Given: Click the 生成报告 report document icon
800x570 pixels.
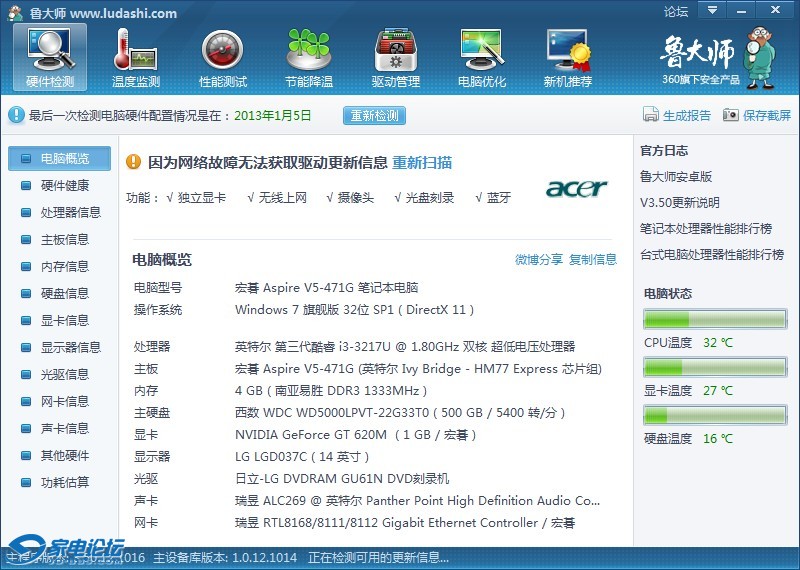Looking at the screenshot, I should pos(651,115).
